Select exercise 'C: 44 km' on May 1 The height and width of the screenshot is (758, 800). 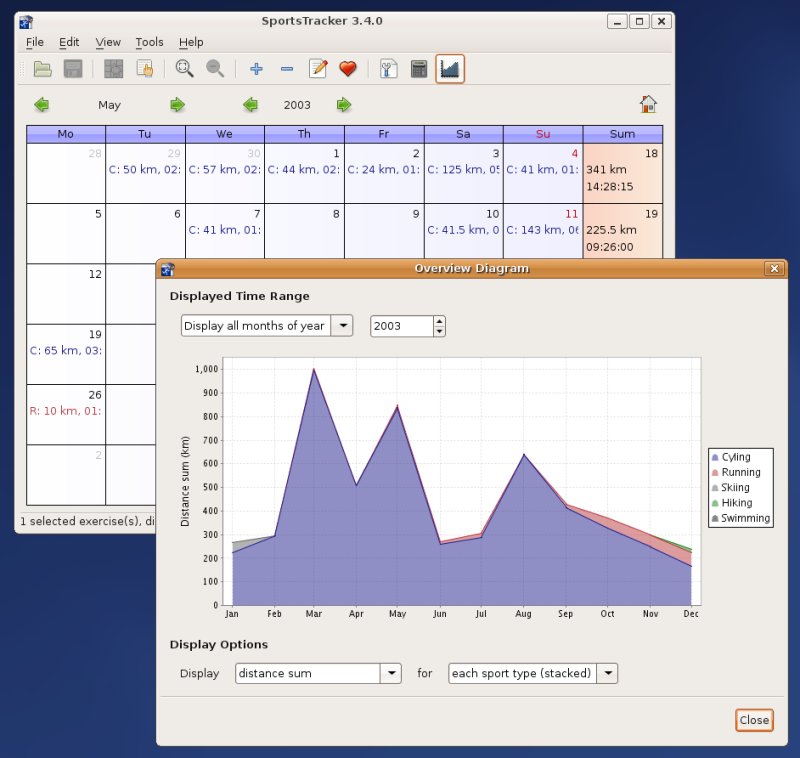(304, 169)
